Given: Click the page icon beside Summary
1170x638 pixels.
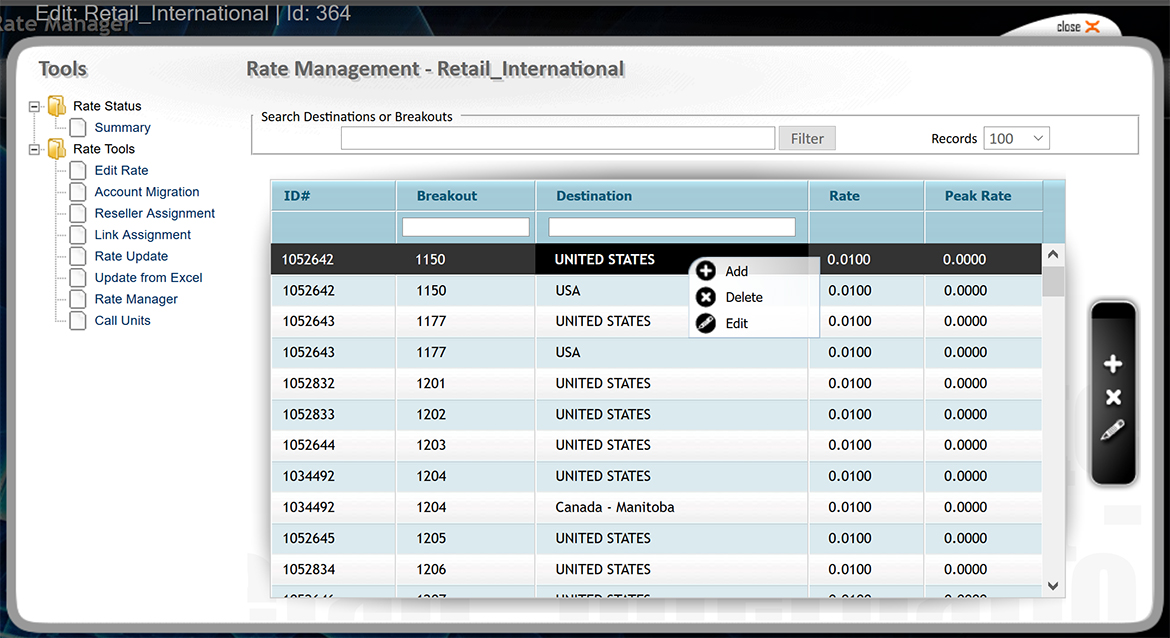Looking at the screenshot, I should click(78, 128).
